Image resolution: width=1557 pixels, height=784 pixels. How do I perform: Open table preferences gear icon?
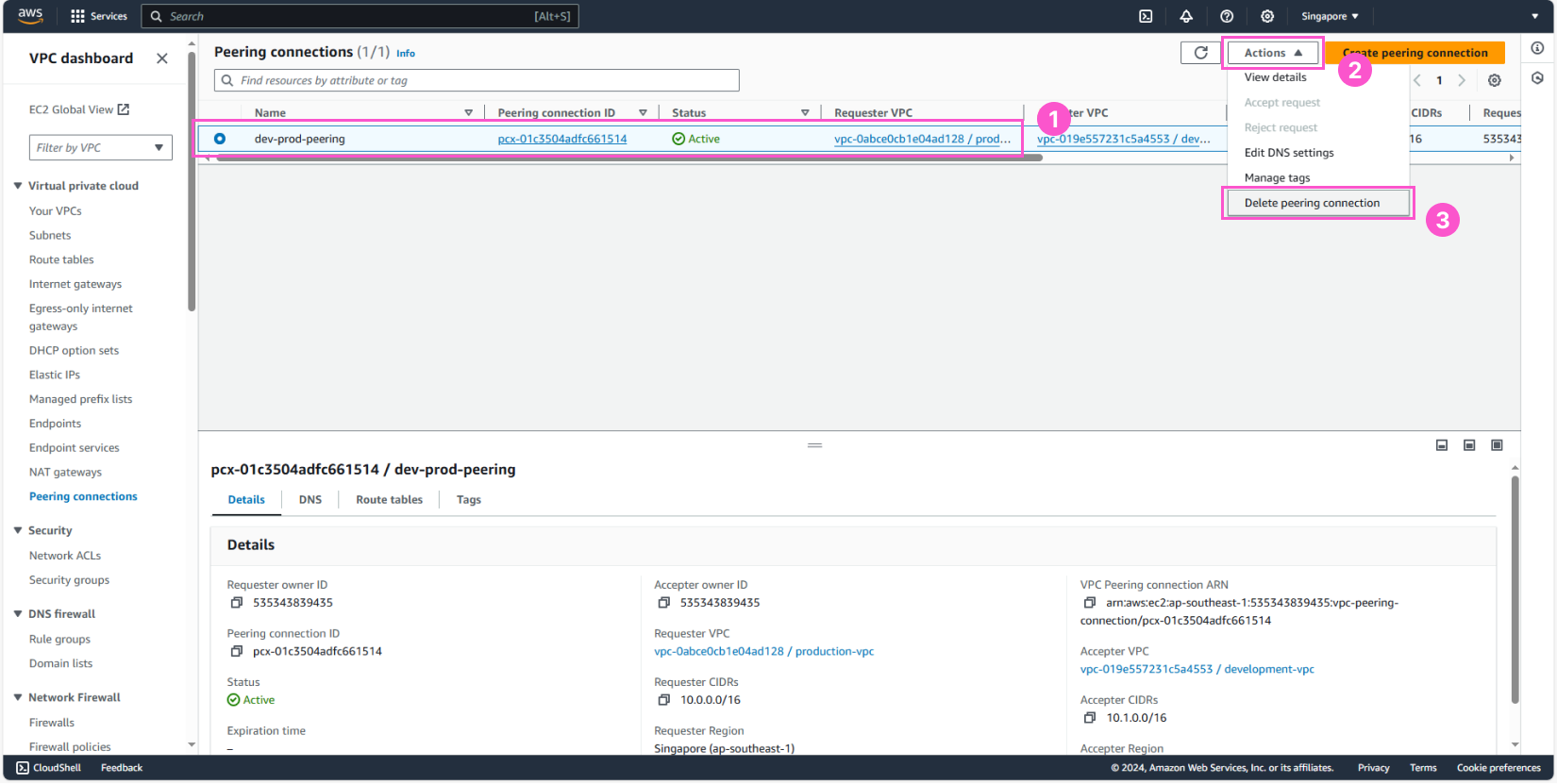[x=1495, y=80]
